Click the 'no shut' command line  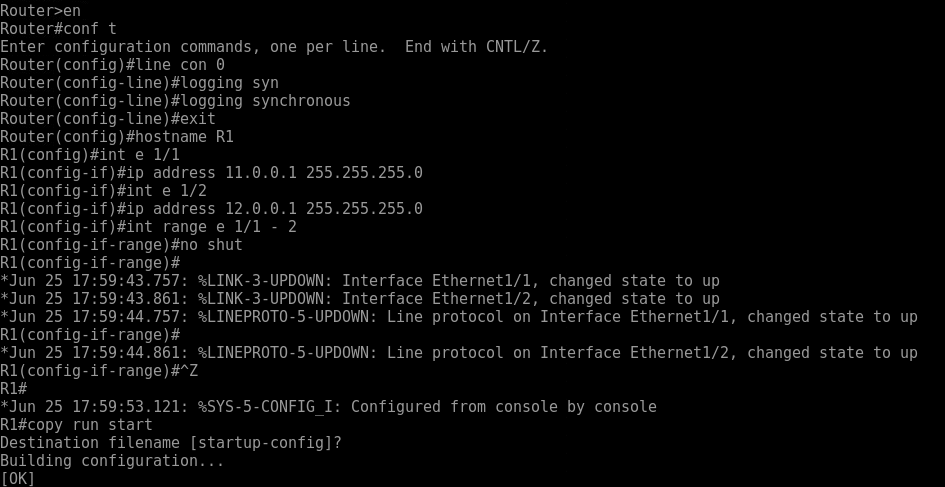[121, 245]
